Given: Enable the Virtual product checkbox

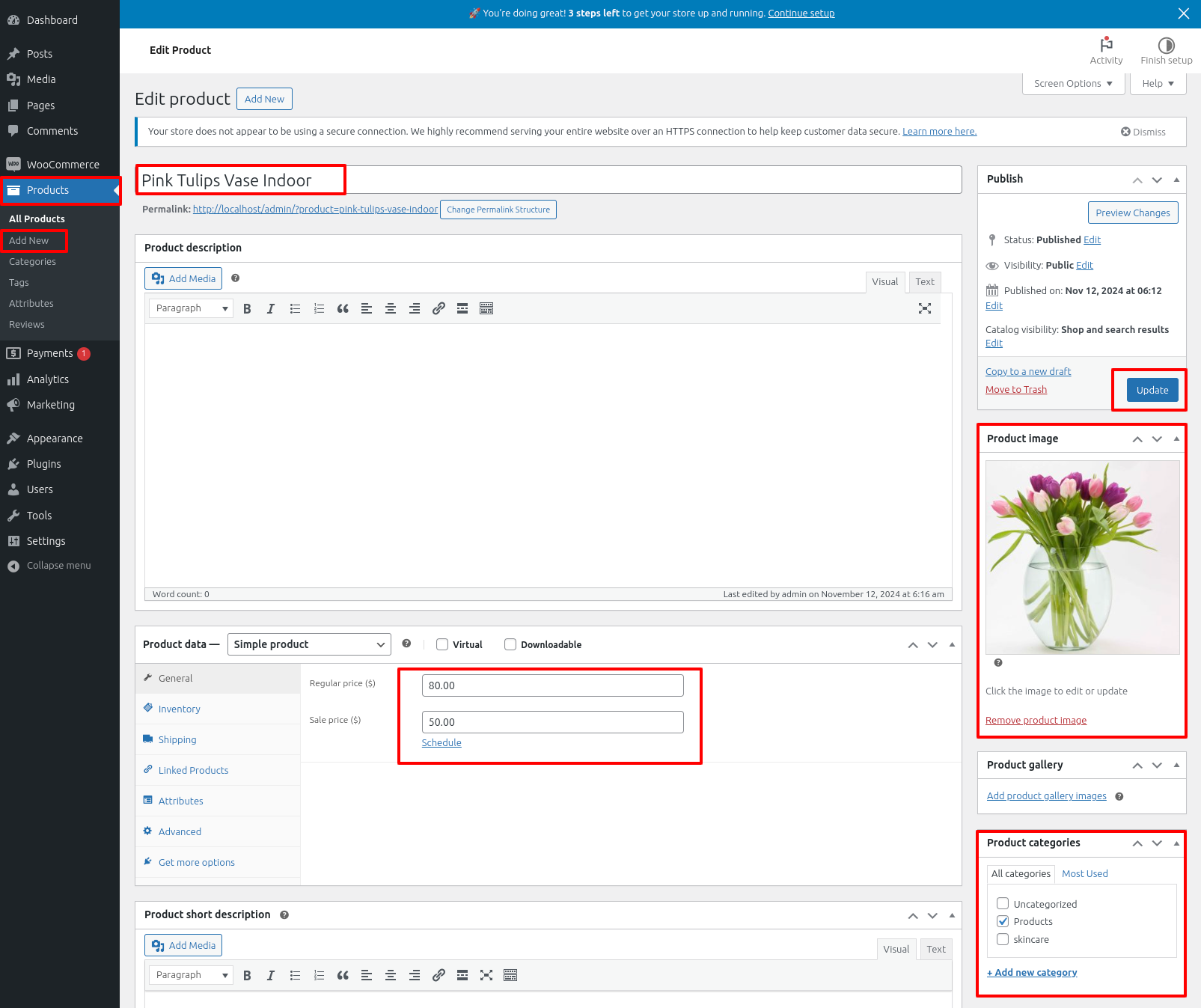Looking at the screenshot, I should click(x=442, y=644).
